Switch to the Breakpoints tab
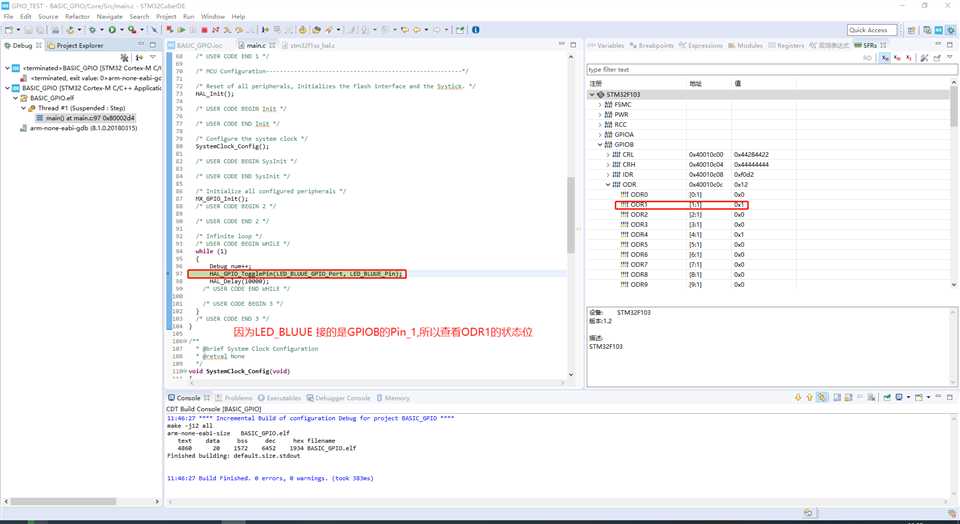The width and height of the screenshot is (960, 524). coord(651,45)
